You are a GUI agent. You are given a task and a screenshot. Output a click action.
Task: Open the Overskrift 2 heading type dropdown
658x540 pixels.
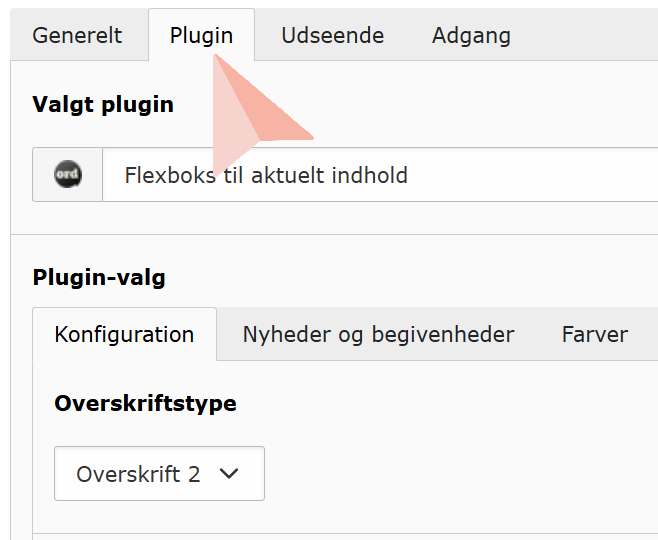pyautogui.click(x=159, y=474)
